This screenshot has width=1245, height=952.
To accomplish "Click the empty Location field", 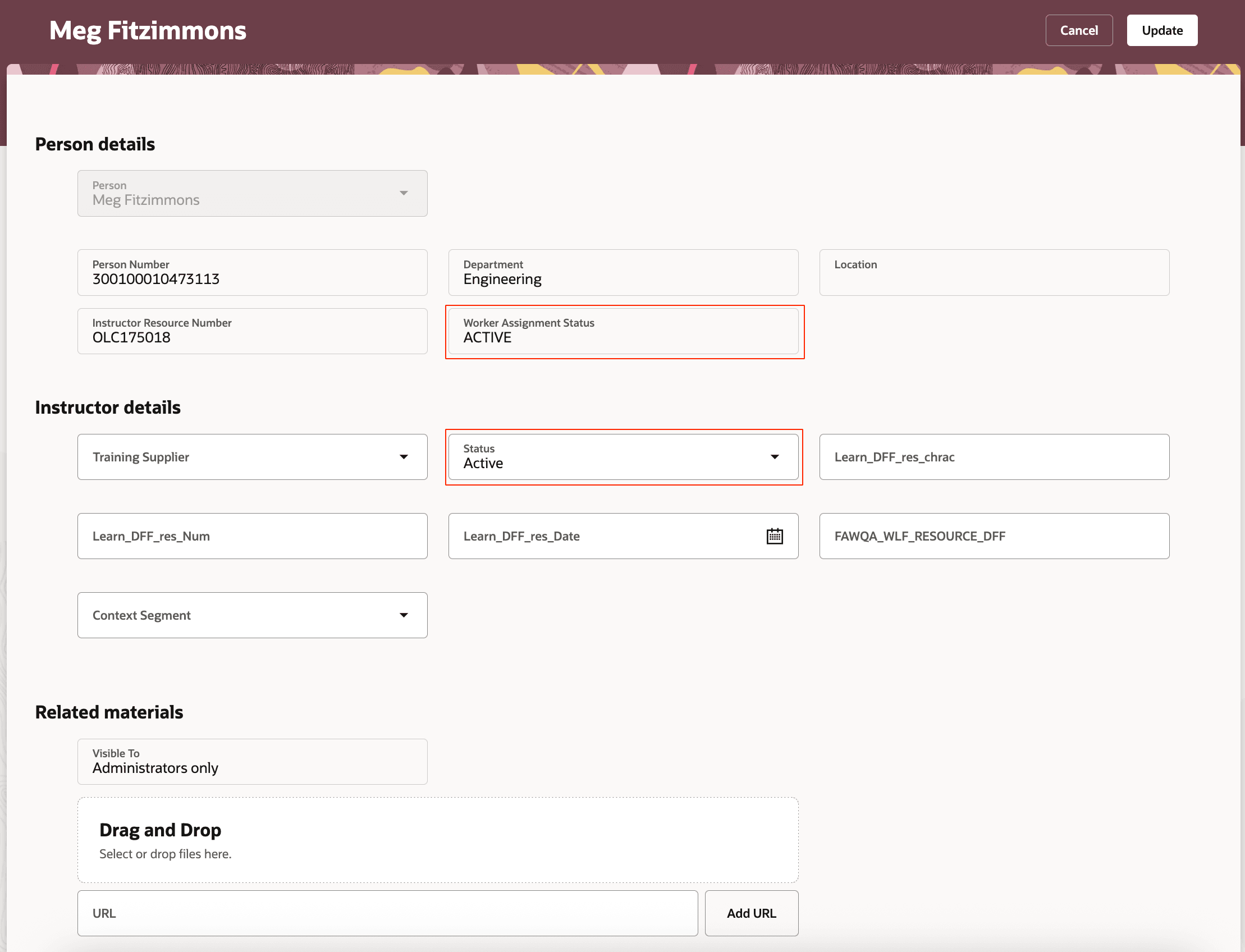I will 994,273.
